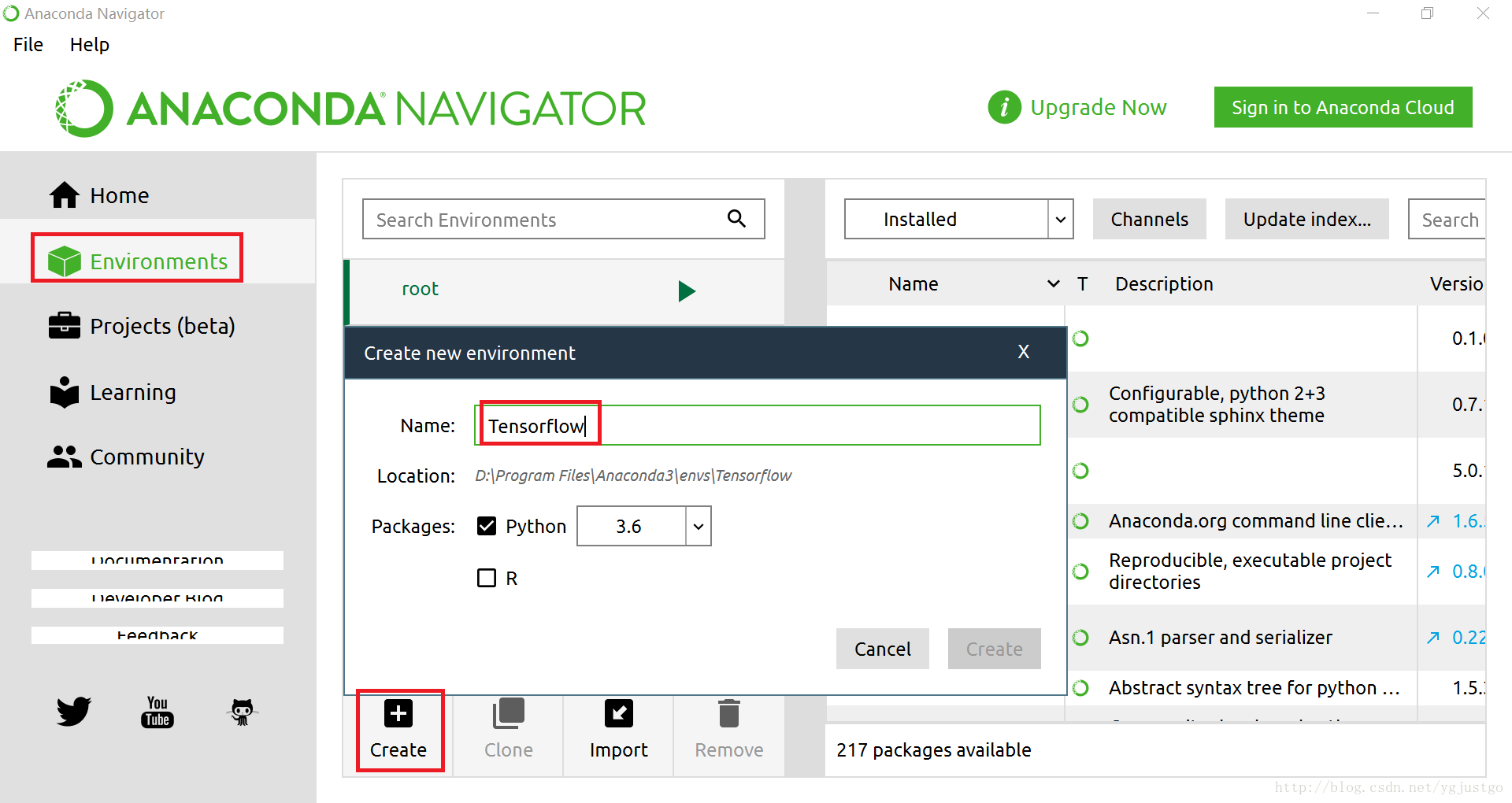Open Projects (beta) briefcase icon
Viewport: 1512px width, 803px height.
coord(64,326)
